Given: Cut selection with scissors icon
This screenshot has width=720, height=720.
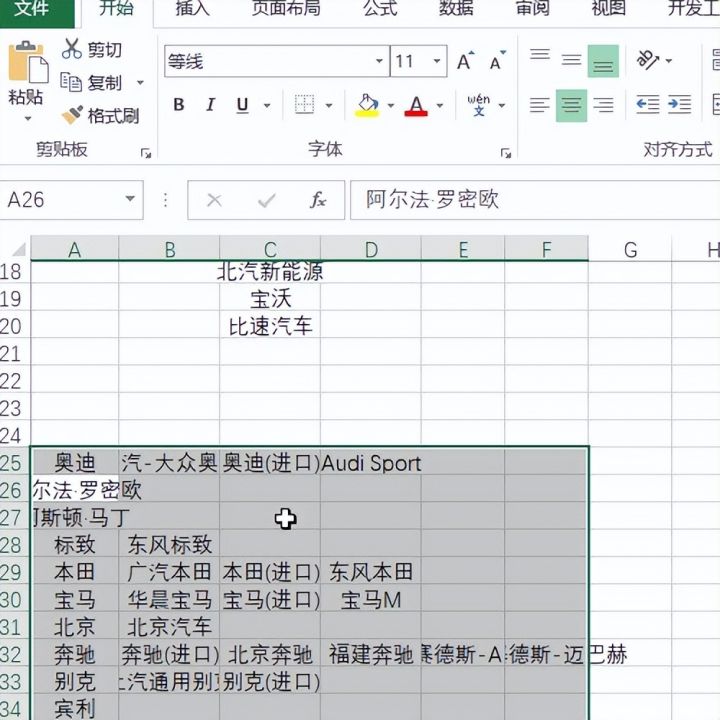Looking at the screenshot, I should (71, 49).
